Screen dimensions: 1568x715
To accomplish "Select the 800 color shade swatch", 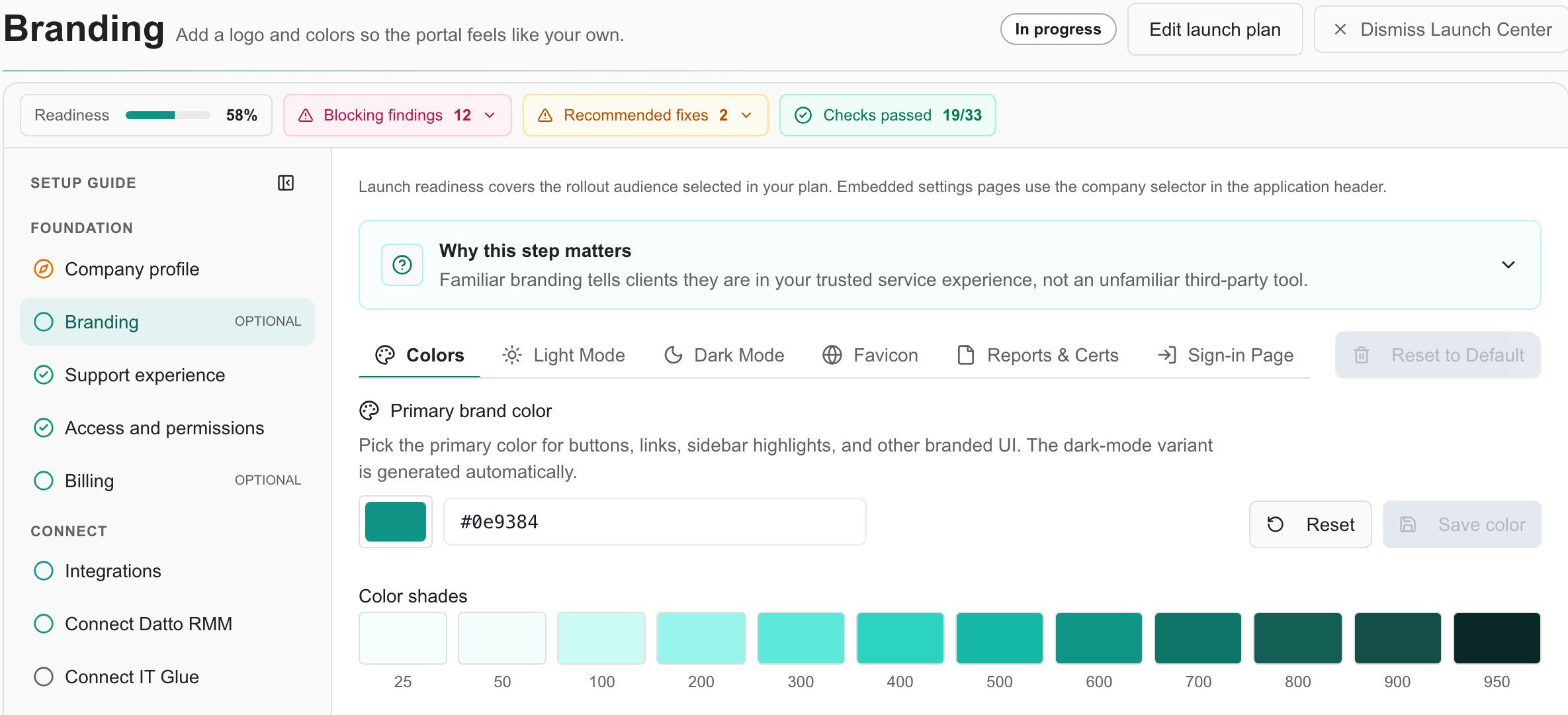I will [1298, 639].
